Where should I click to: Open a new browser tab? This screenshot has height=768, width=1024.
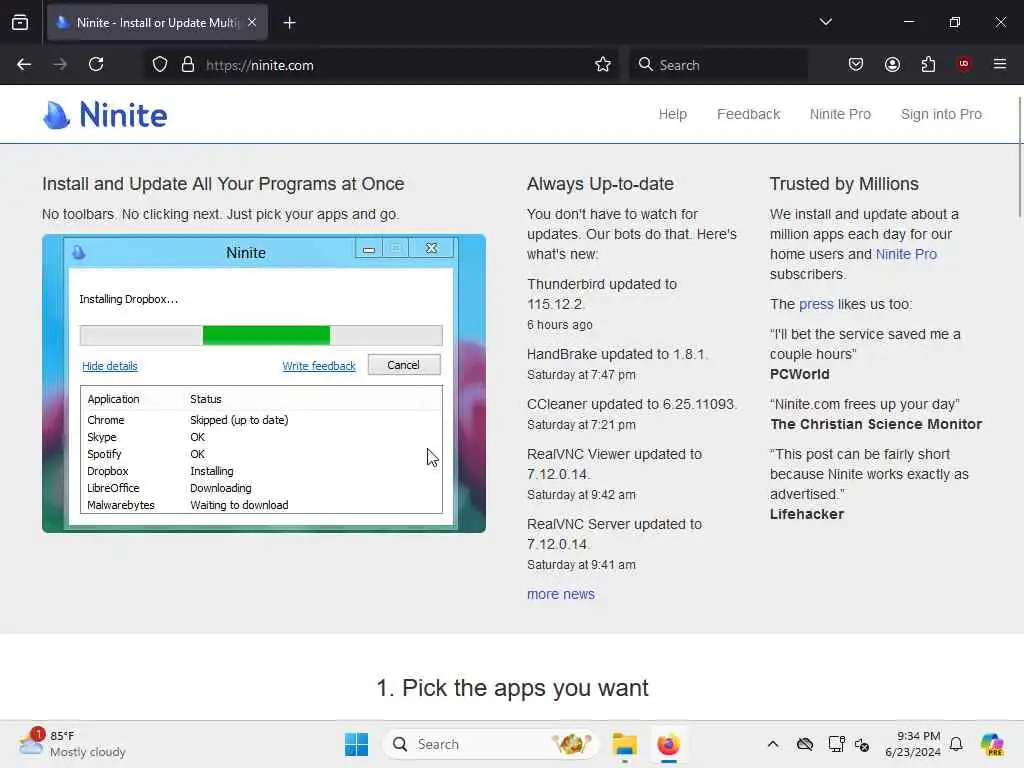click(289, 23)
